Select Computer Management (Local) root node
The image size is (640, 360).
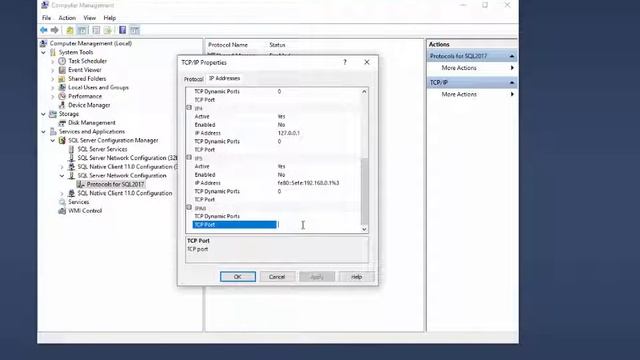point(91,43)
